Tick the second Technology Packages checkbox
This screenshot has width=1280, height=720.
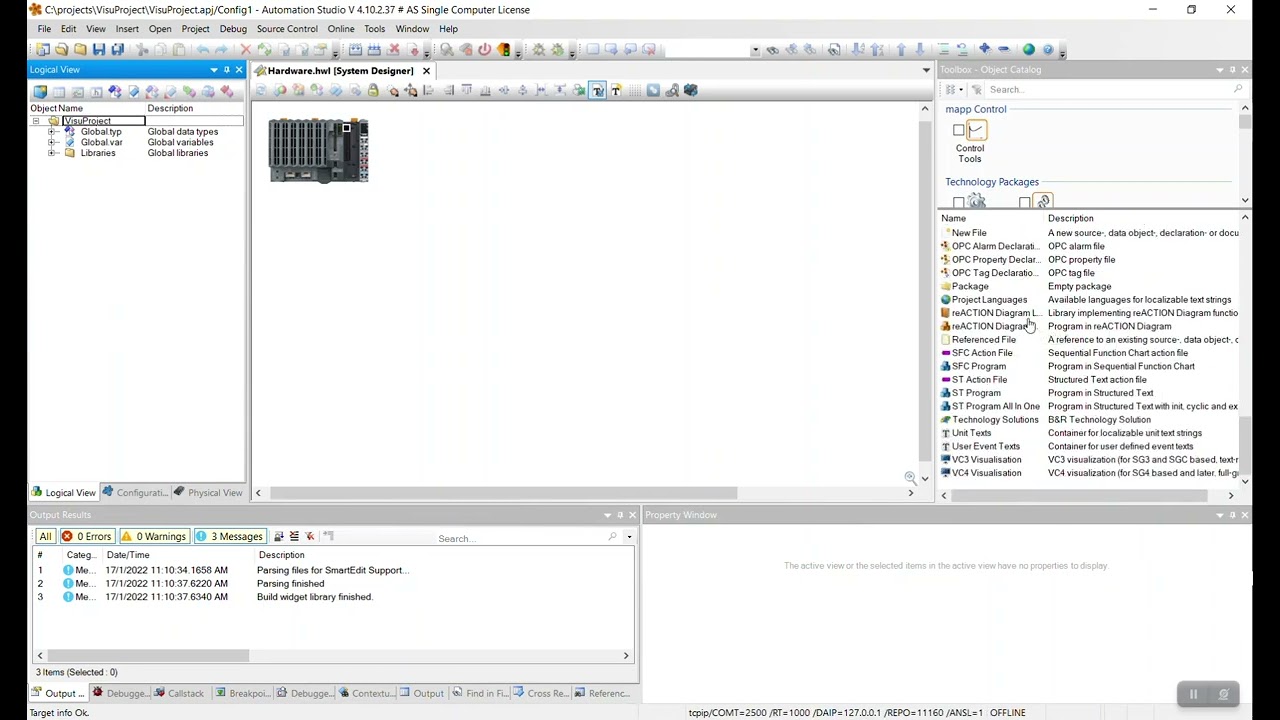(x=1024, y=203)
